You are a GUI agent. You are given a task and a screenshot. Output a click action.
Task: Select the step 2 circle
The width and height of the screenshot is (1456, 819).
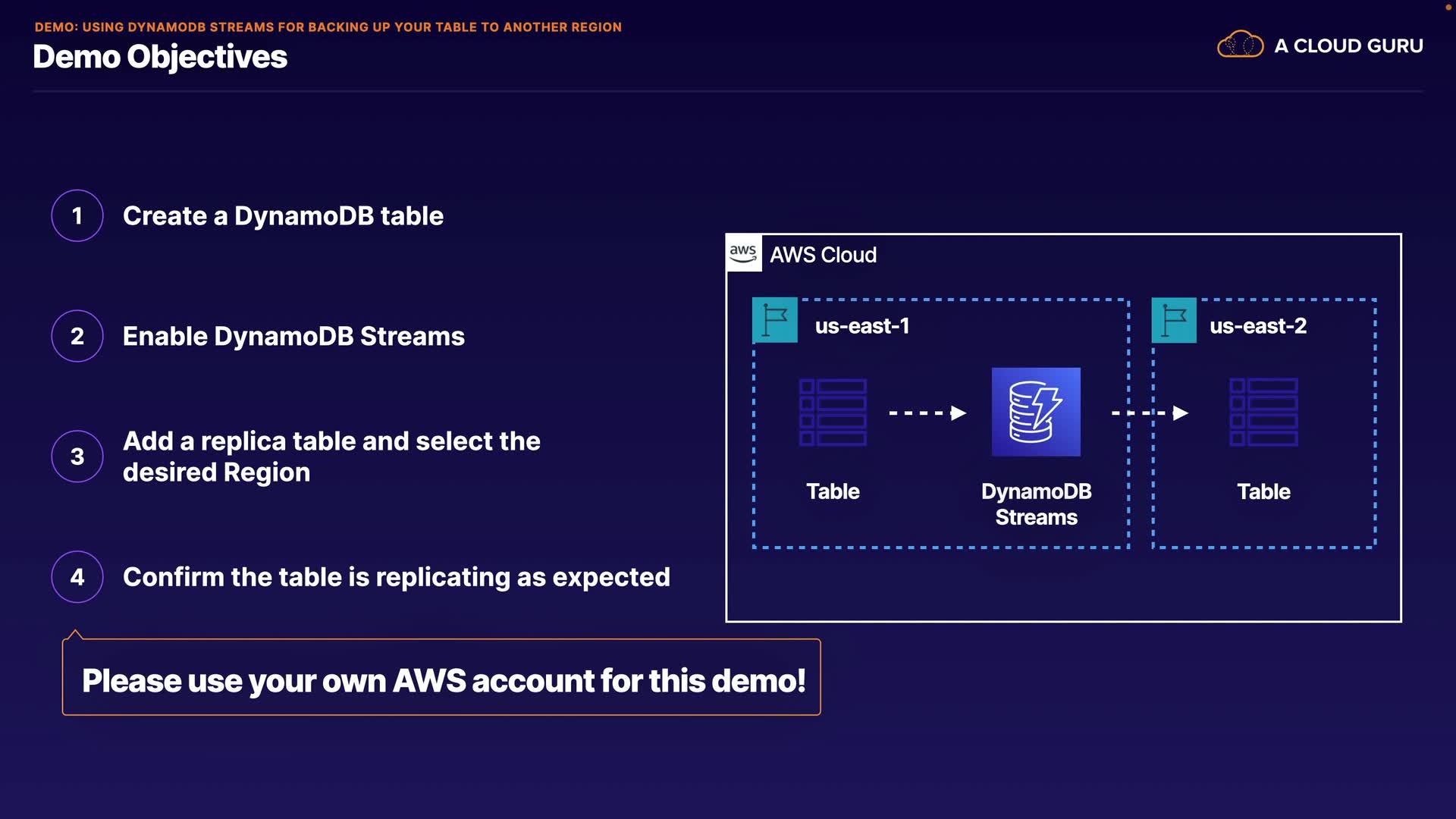[77, 336]
